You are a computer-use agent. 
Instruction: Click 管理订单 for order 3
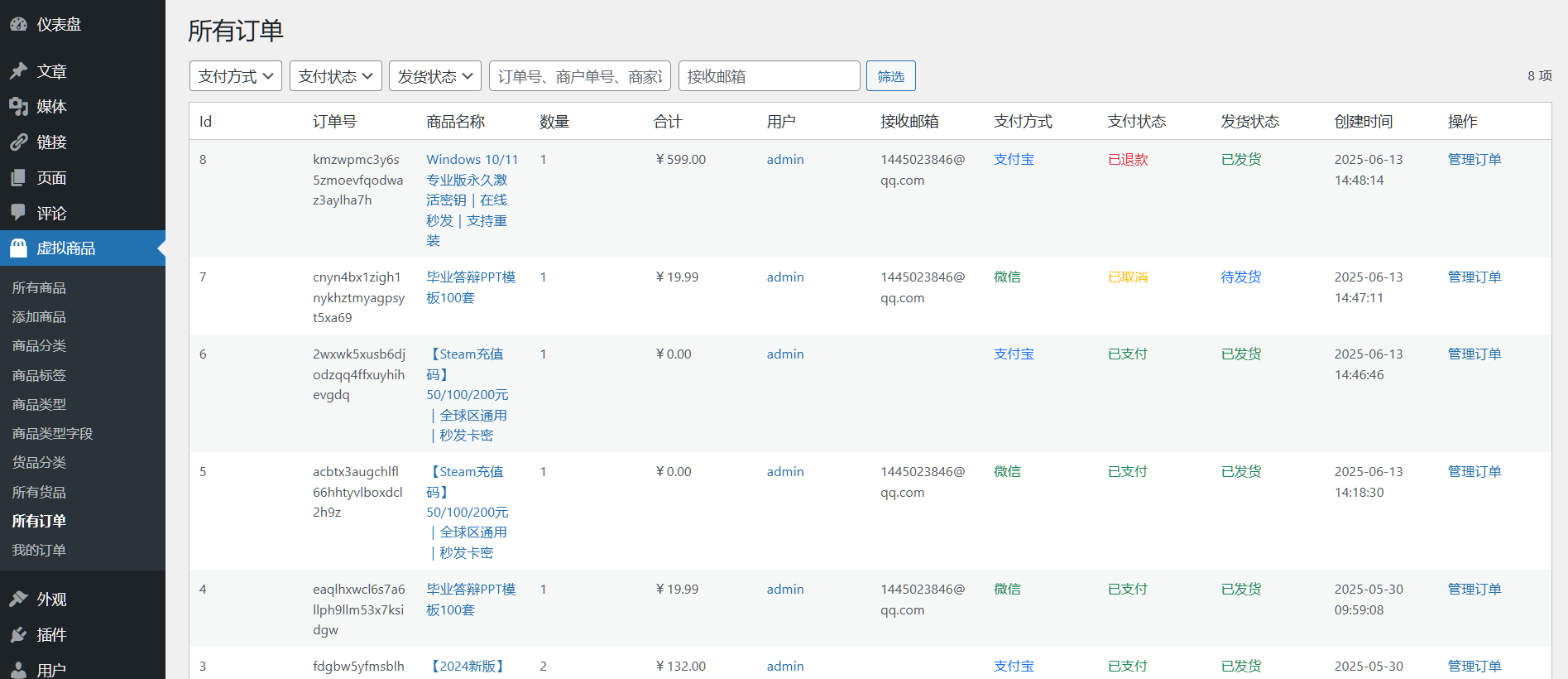tap(1474, 666)
